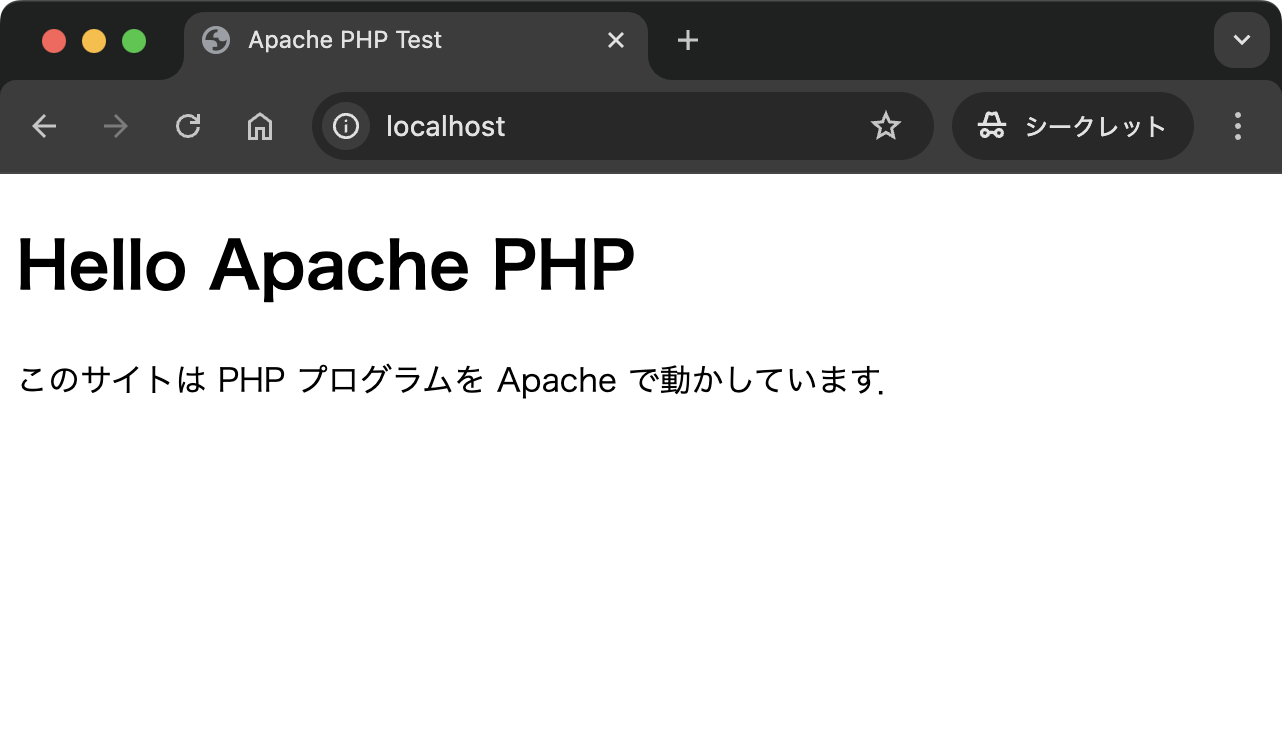The image size is (1282, 750).
Task: Click the Hello Apache PHP heading
Action: click(326, 265)
